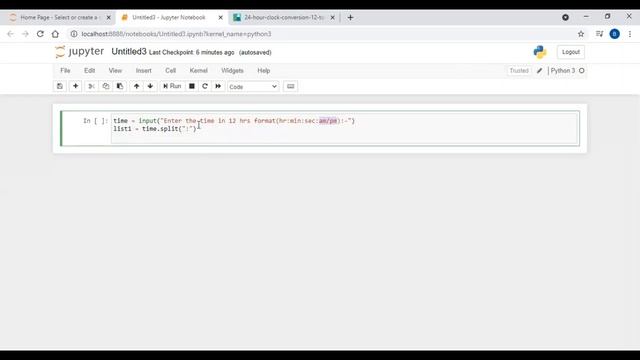
Task: Move selected cell up
Action: (x=137, y=86)
